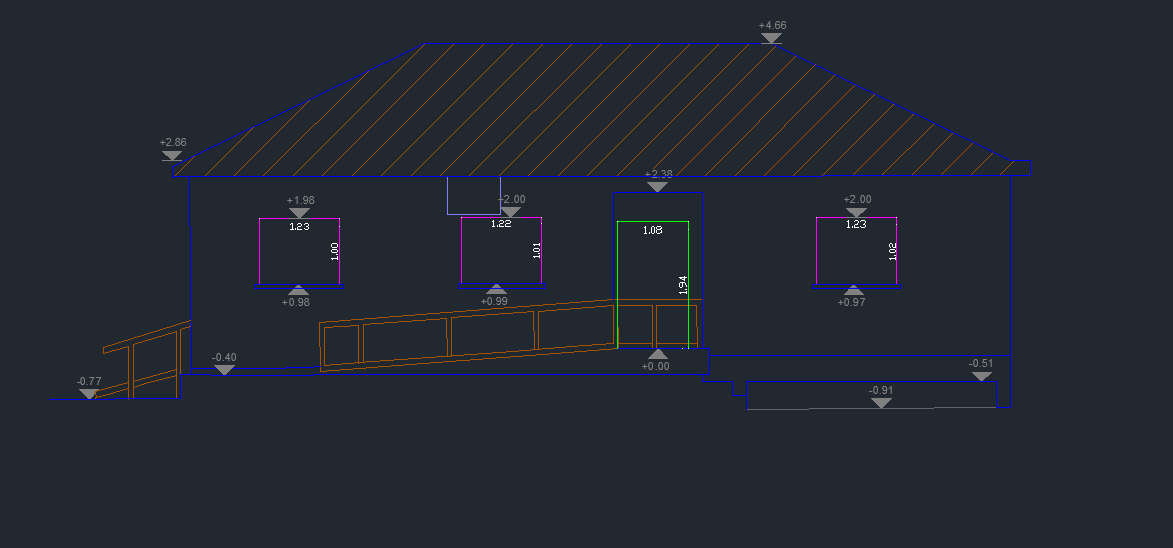Click the 1.08 door width dimension
Viewport: 1173px width, 548px height.
pyautogui.click(x=652, y=231)
